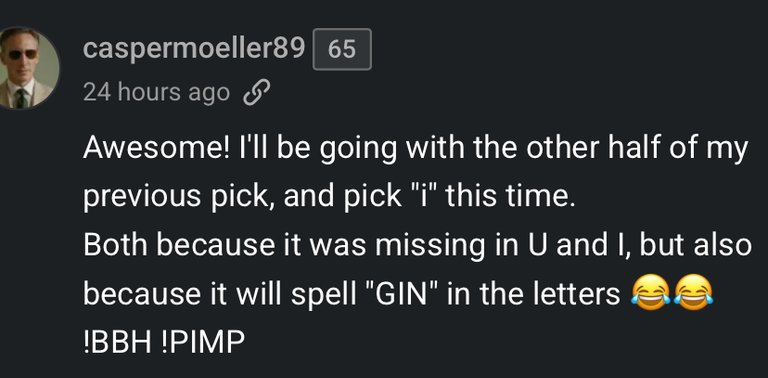
Task: Click the quoted word "GIN"
Action: tap(404, 294)
